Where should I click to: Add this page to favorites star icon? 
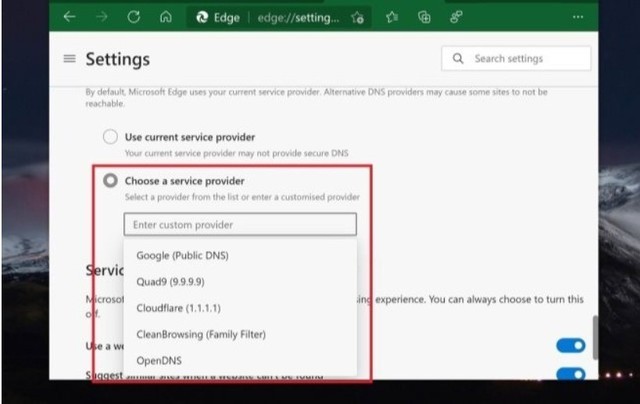pos(358,17)
